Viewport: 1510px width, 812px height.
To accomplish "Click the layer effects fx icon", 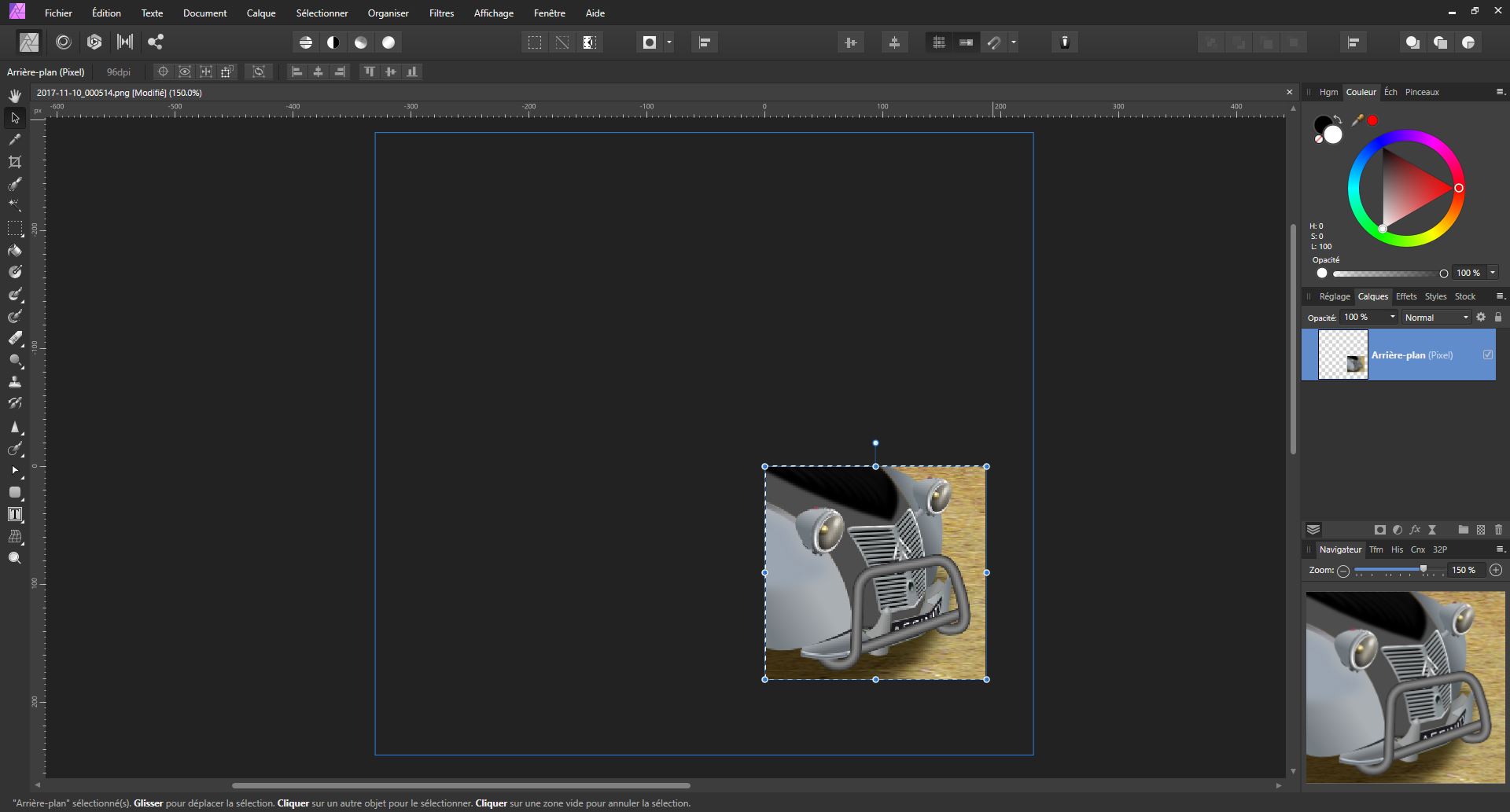I will pyautogui.click(x=1415, y=530).
